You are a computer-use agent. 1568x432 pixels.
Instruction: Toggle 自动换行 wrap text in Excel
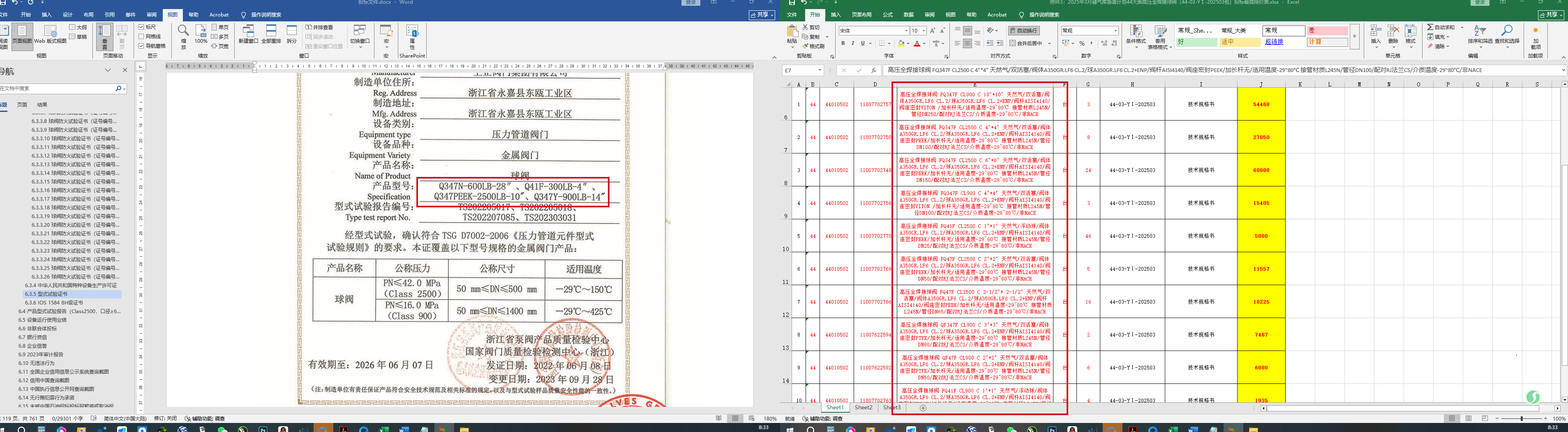tap(1024, 30)
